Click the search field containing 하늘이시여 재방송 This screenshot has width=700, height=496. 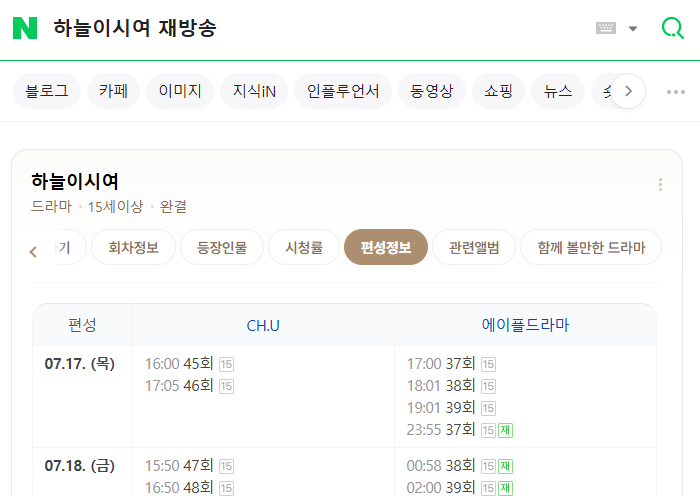312,28
